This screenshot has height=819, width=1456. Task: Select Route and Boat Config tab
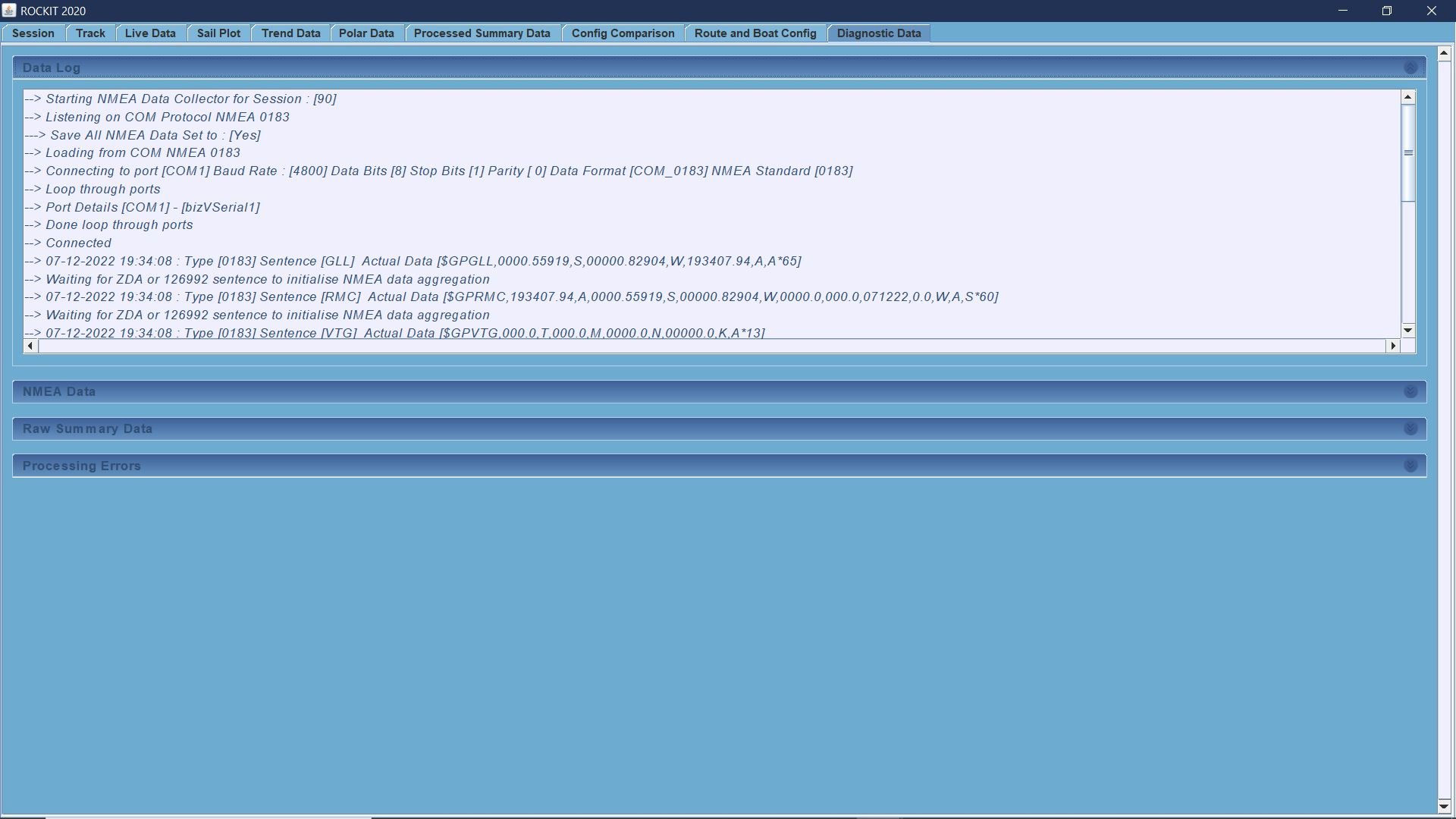point(755,33)
